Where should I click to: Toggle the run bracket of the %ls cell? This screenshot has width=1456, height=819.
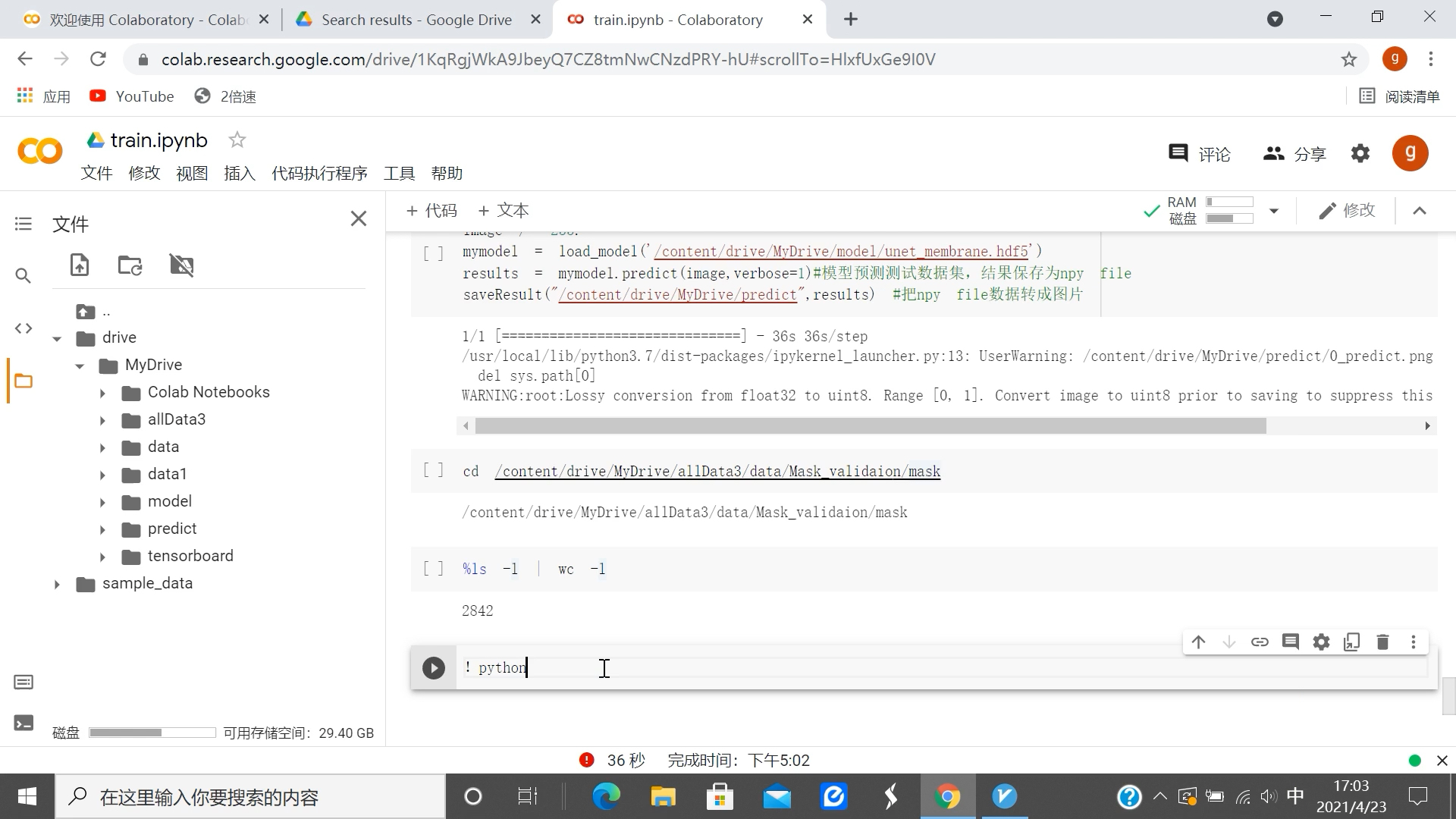pyautogui.click(x=433, y=569)
